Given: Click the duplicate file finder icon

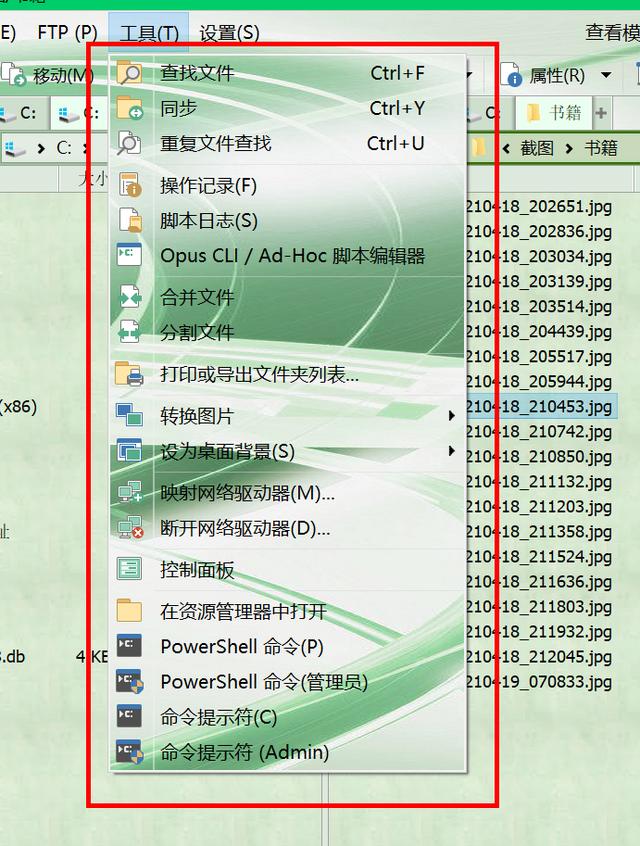Looking at the screenshot, I should 129,143.
